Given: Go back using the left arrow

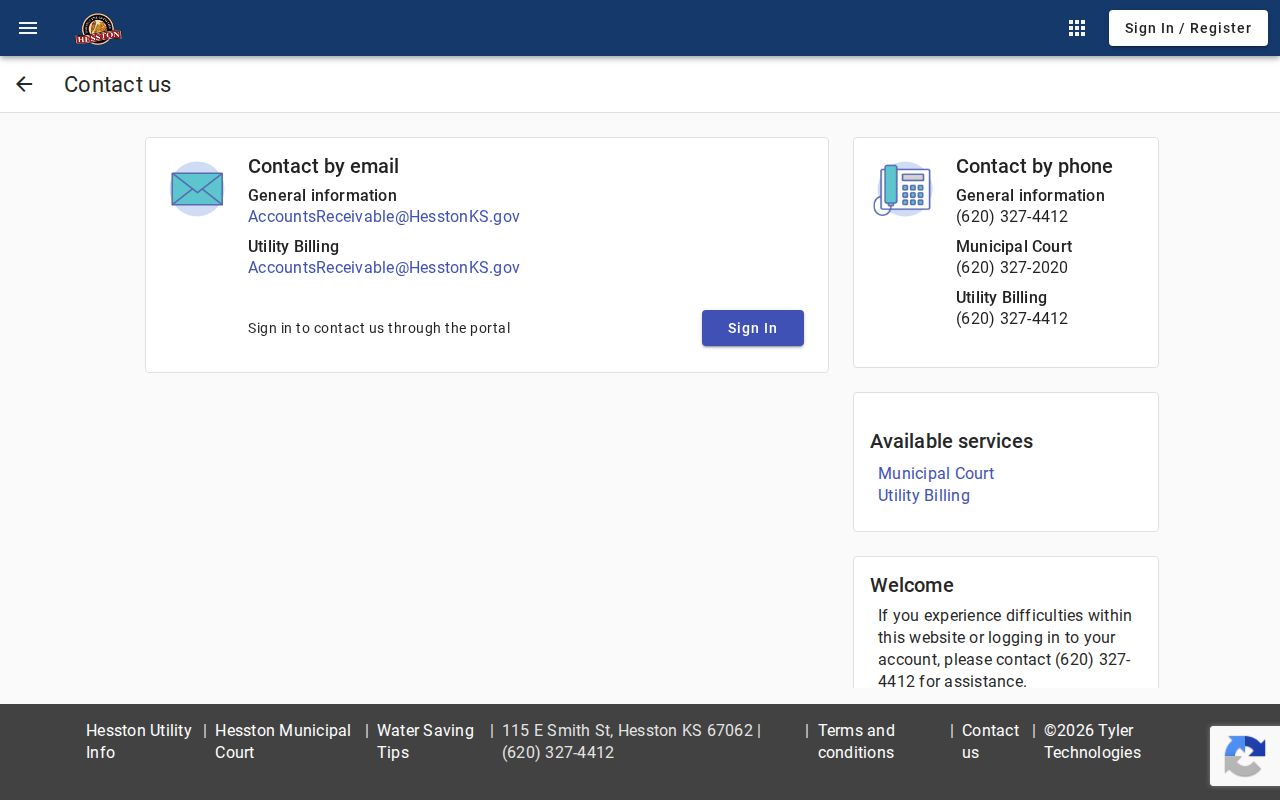Looking at the screenshot, I should [24, 84].
